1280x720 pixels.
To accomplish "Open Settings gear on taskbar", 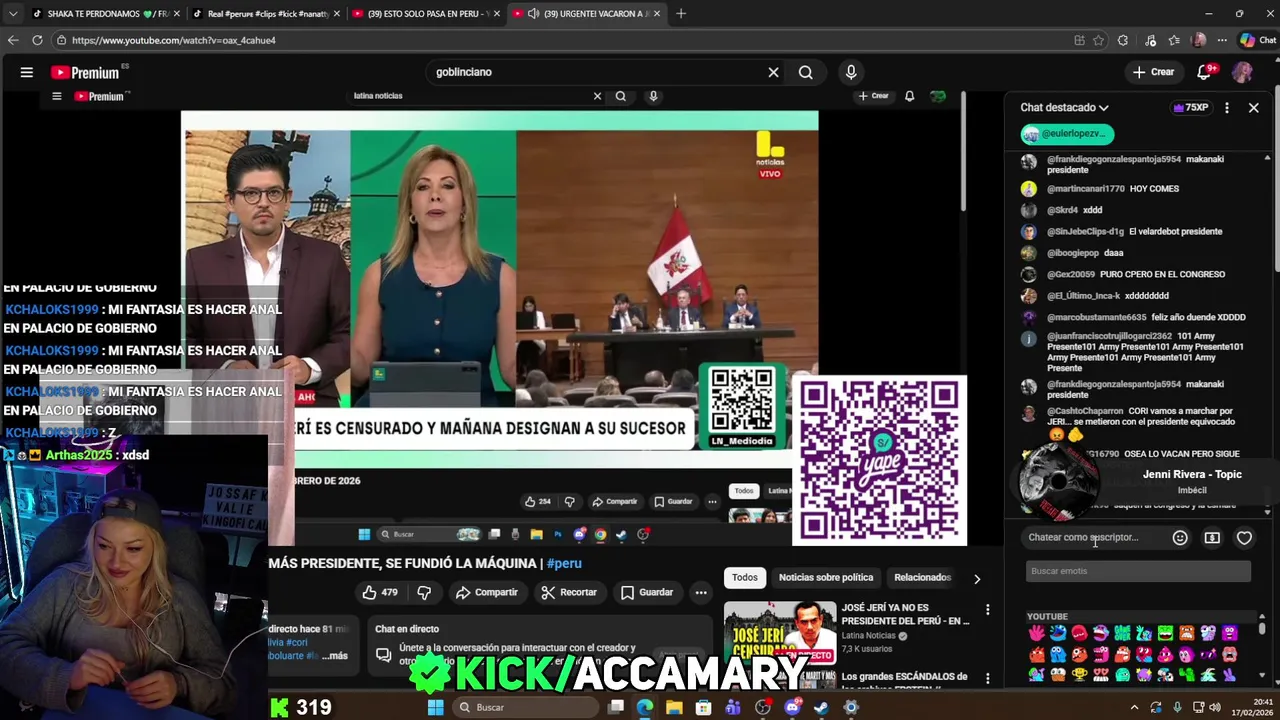I will click(x=851, y=707).
